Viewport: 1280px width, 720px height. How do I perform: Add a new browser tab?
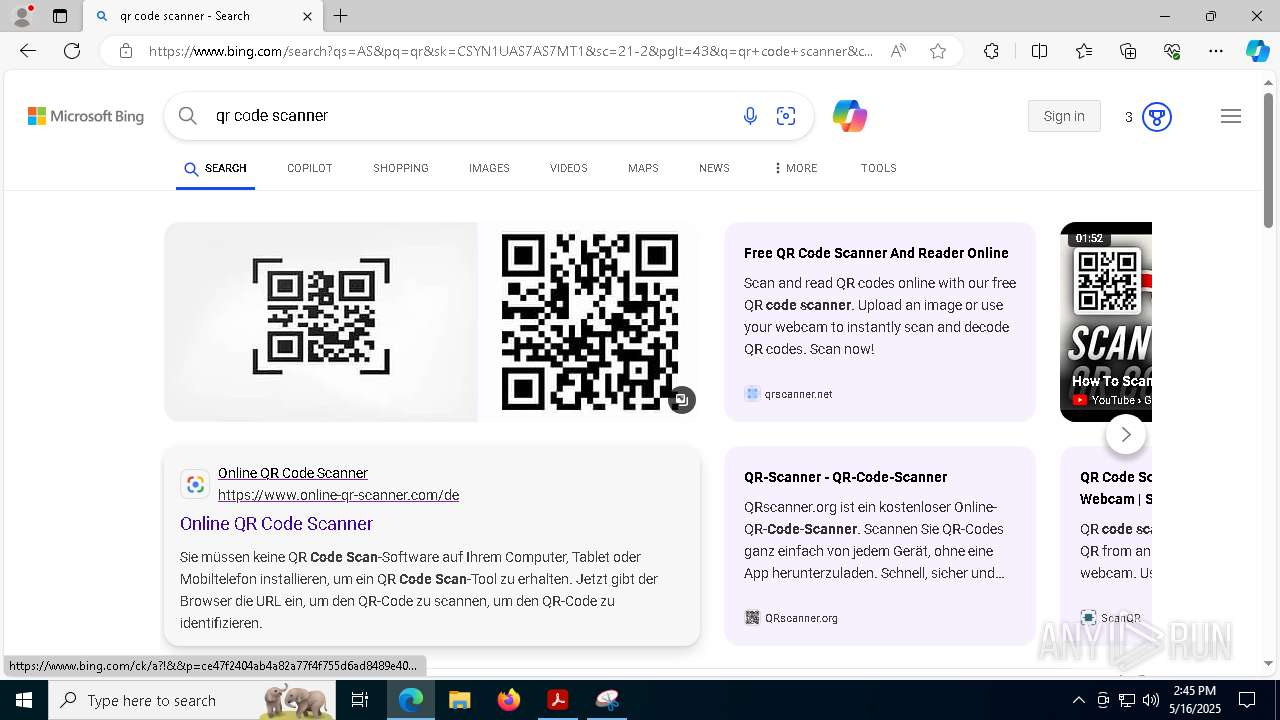point(341,16)
